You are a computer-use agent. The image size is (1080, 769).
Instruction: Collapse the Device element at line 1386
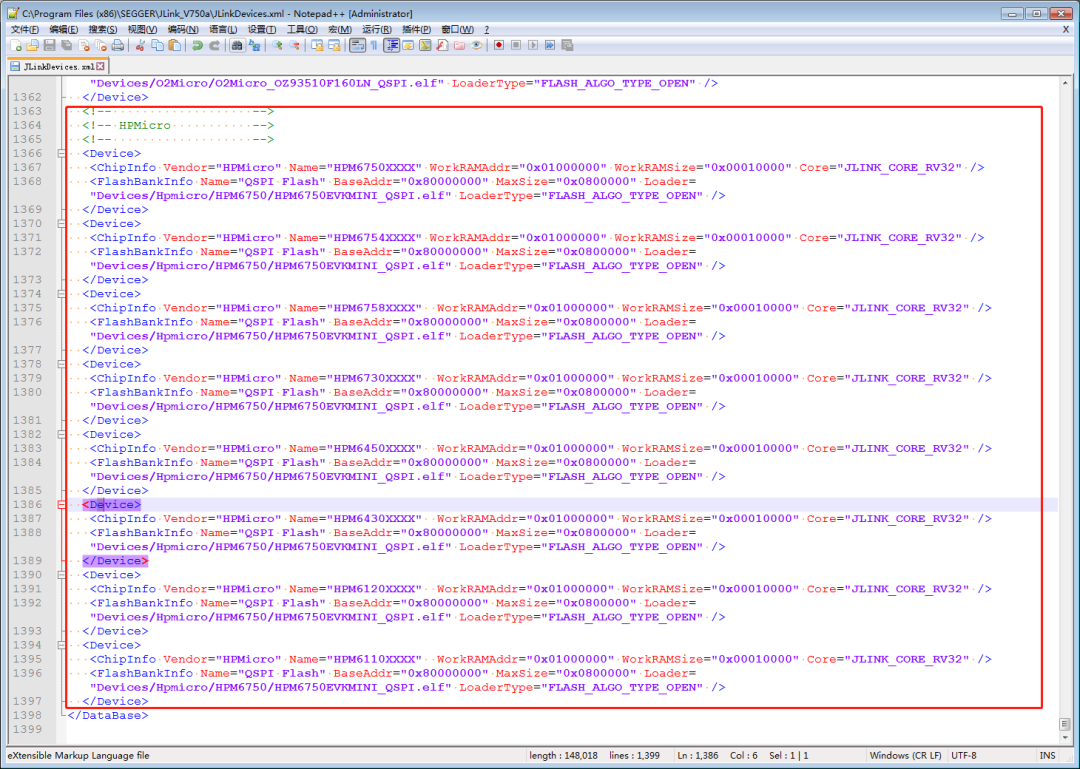point(62,504)
